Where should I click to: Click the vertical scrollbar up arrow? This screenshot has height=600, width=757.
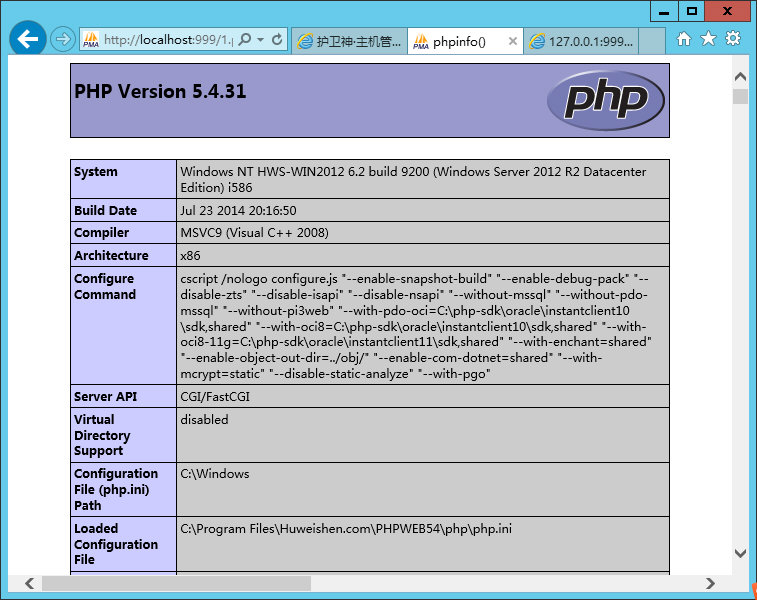(740, 76)
